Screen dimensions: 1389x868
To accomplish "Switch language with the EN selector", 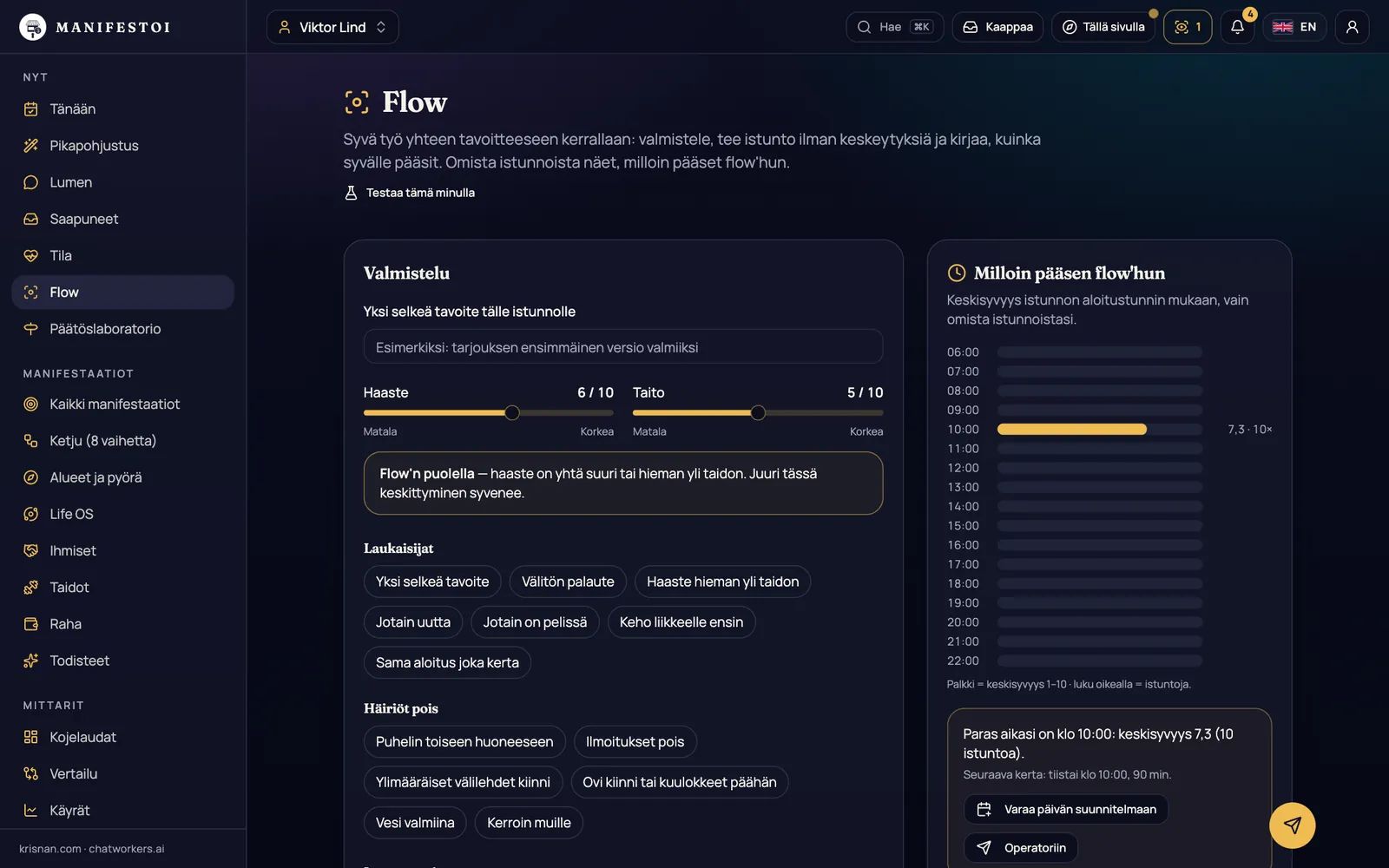I will pyautogui.click(x=1294, y=27).
